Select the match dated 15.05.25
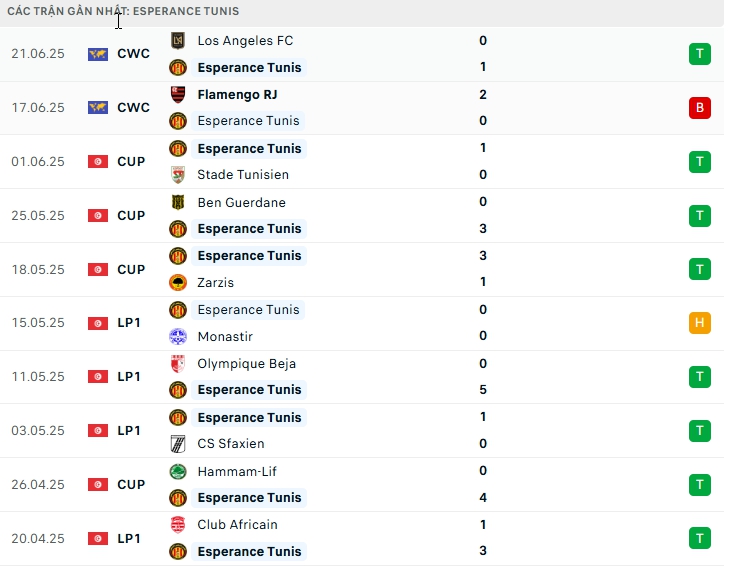This screenshot has width=732, height=569. point(38,323)
